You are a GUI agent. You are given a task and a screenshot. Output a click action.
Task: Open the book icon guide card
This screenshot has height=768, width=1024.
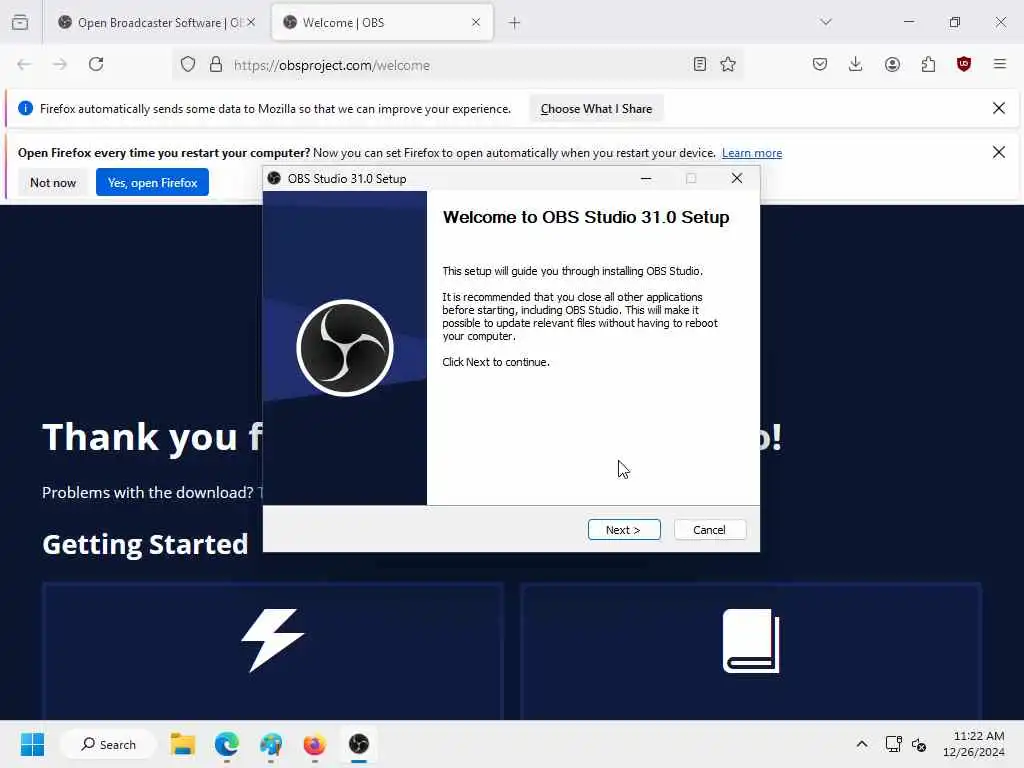(751, 652)
